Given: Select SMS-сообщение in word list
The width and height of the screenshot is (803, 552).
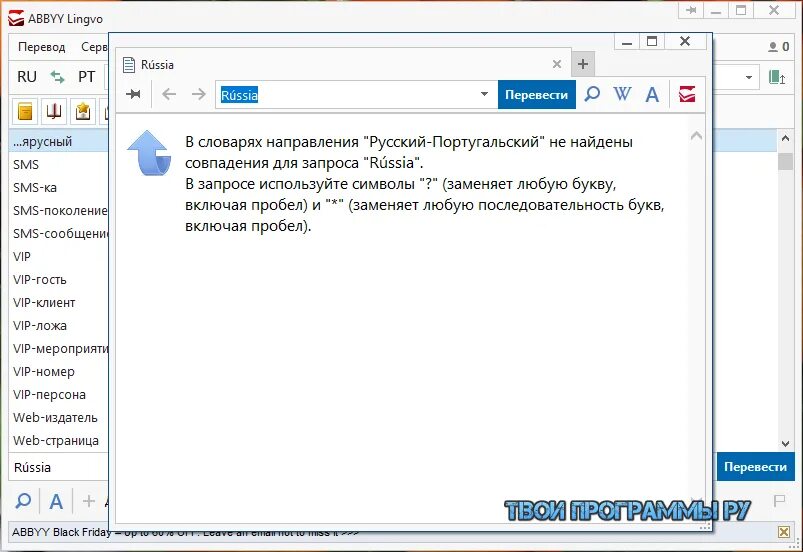Looking at the screenshot, I should [x=59, y=233].
